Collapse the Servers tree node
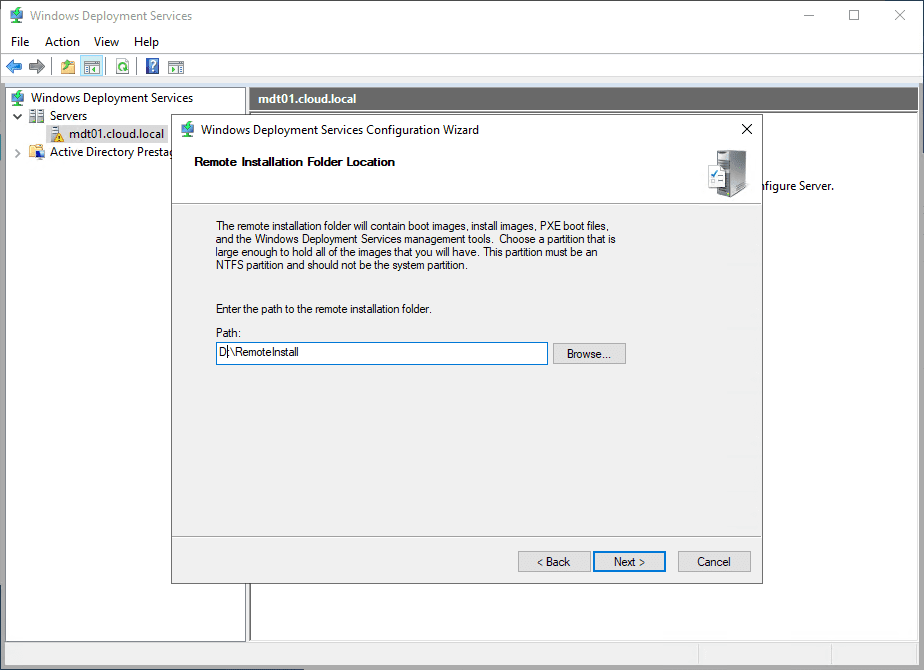The width and height of the screenshot is (924, 670). pyautogui.click(x=18, y=116)
